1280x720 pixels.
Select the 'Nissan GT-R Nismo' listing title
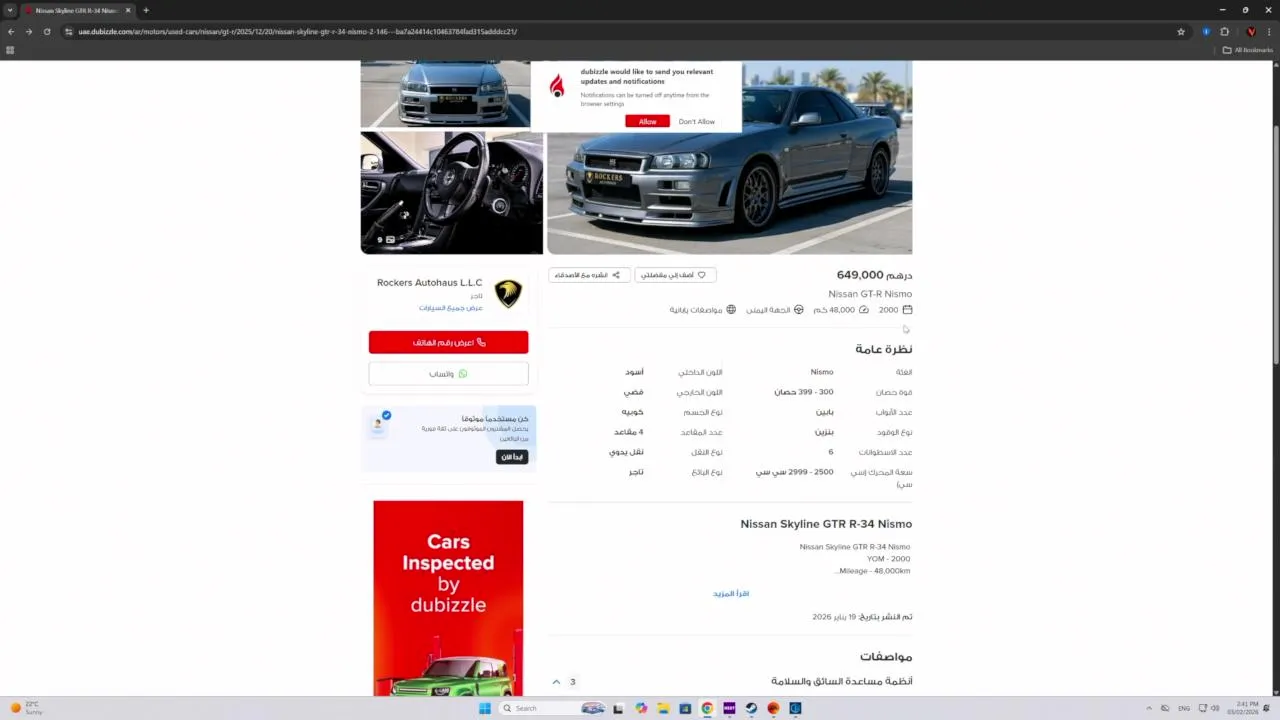coord(870,294)
